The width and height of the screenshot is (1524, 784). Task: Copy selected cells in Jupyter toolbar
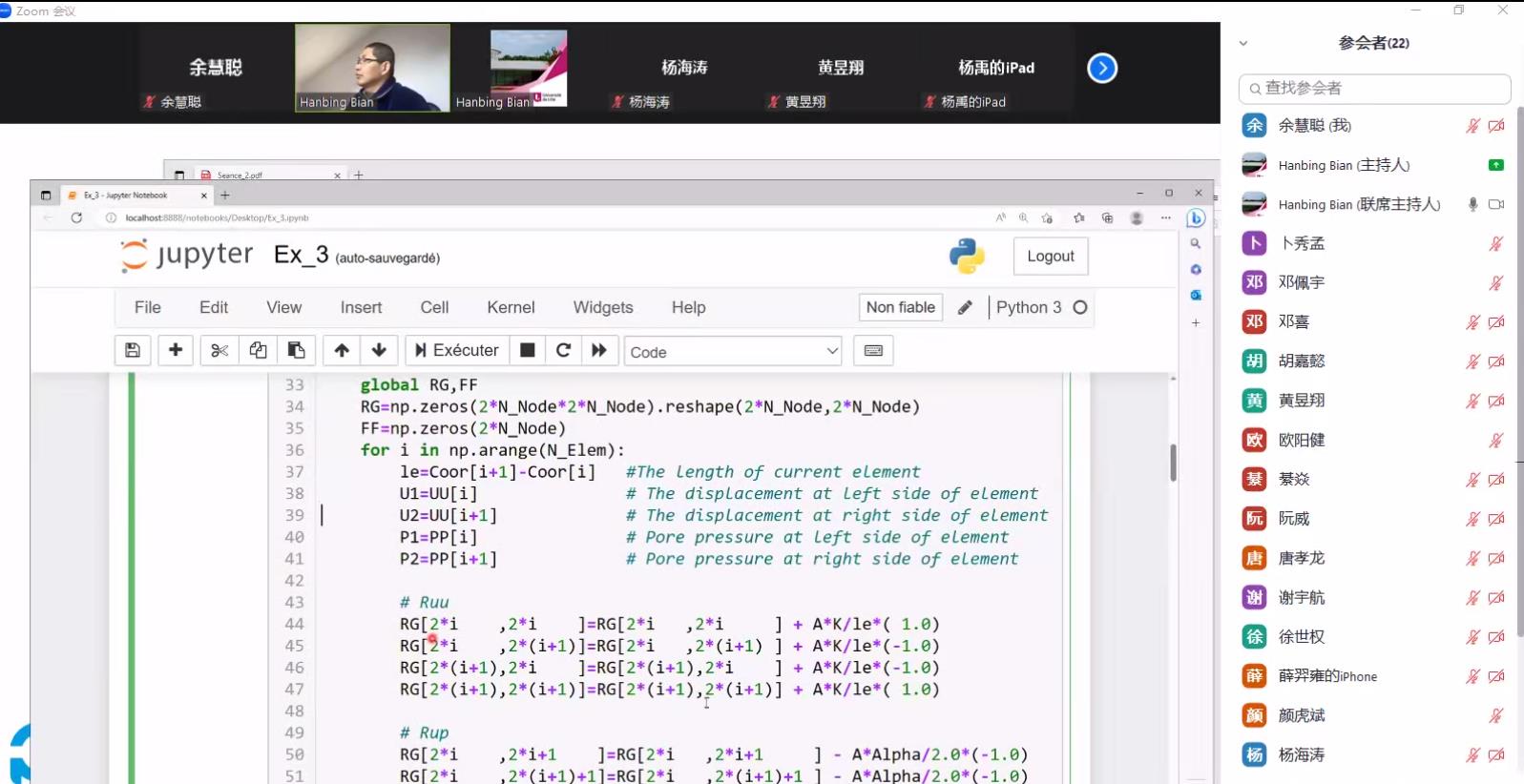pos(258,351)
